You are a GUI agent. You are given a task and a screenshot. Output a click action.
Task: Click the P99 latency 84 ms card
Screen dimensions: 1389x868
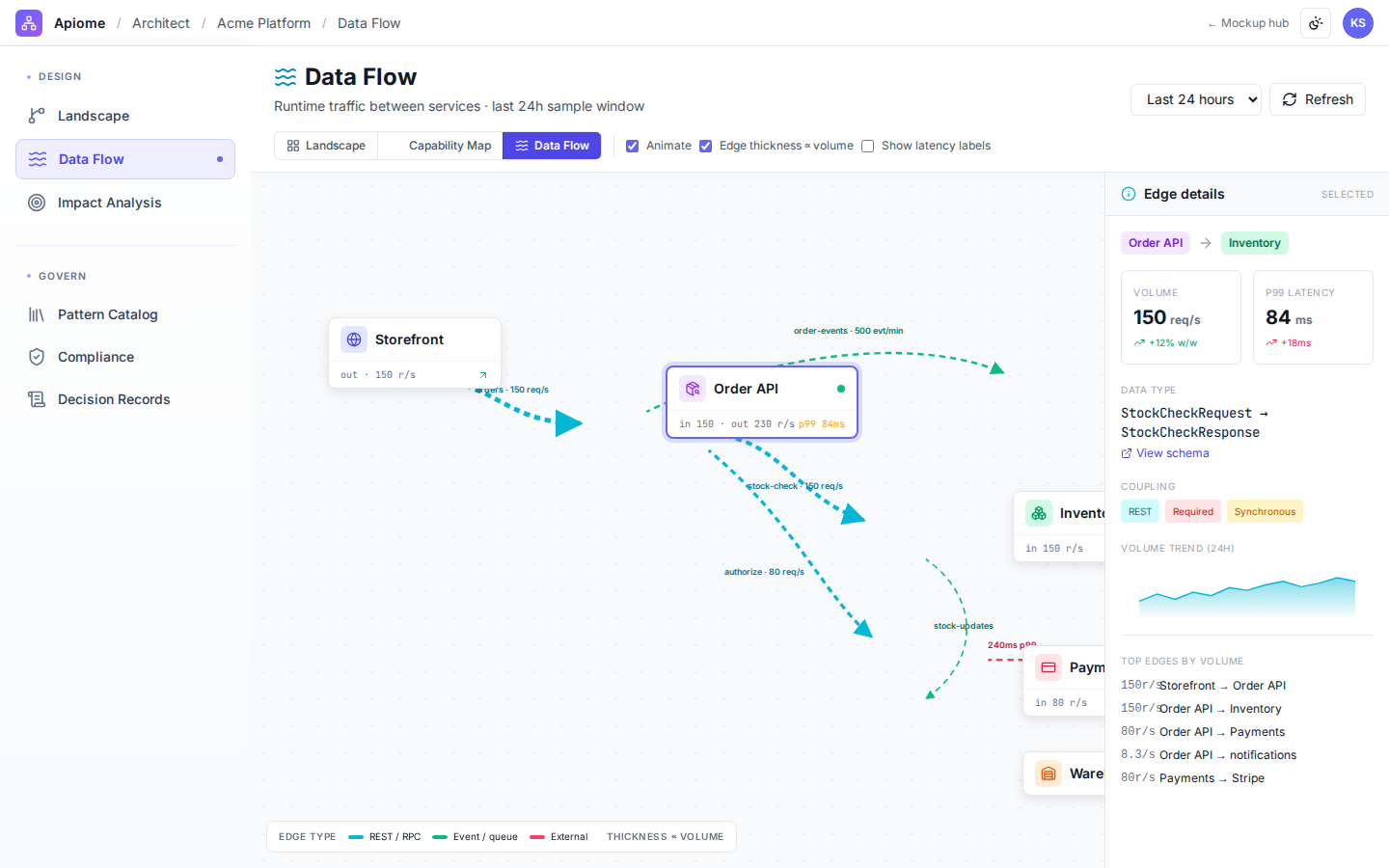pos(1313,317)
